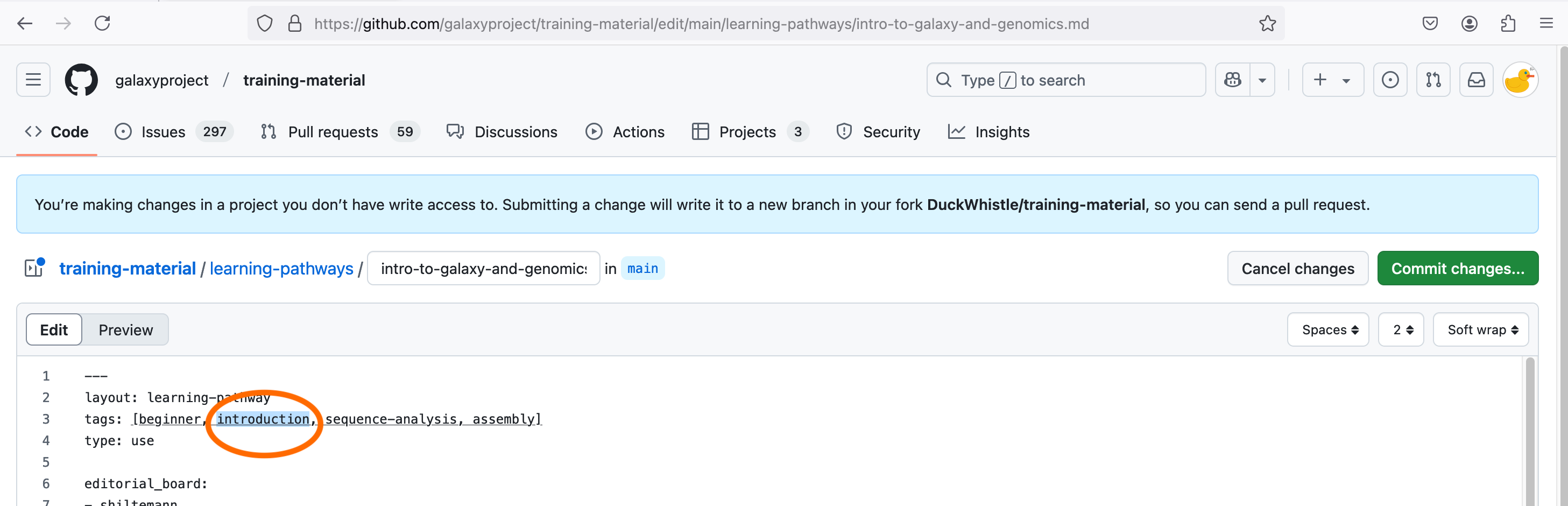Bookmark this page with the star
Image resolution: width=1568 pixels, height=506 pixels.
click(x=1267, y=24)
